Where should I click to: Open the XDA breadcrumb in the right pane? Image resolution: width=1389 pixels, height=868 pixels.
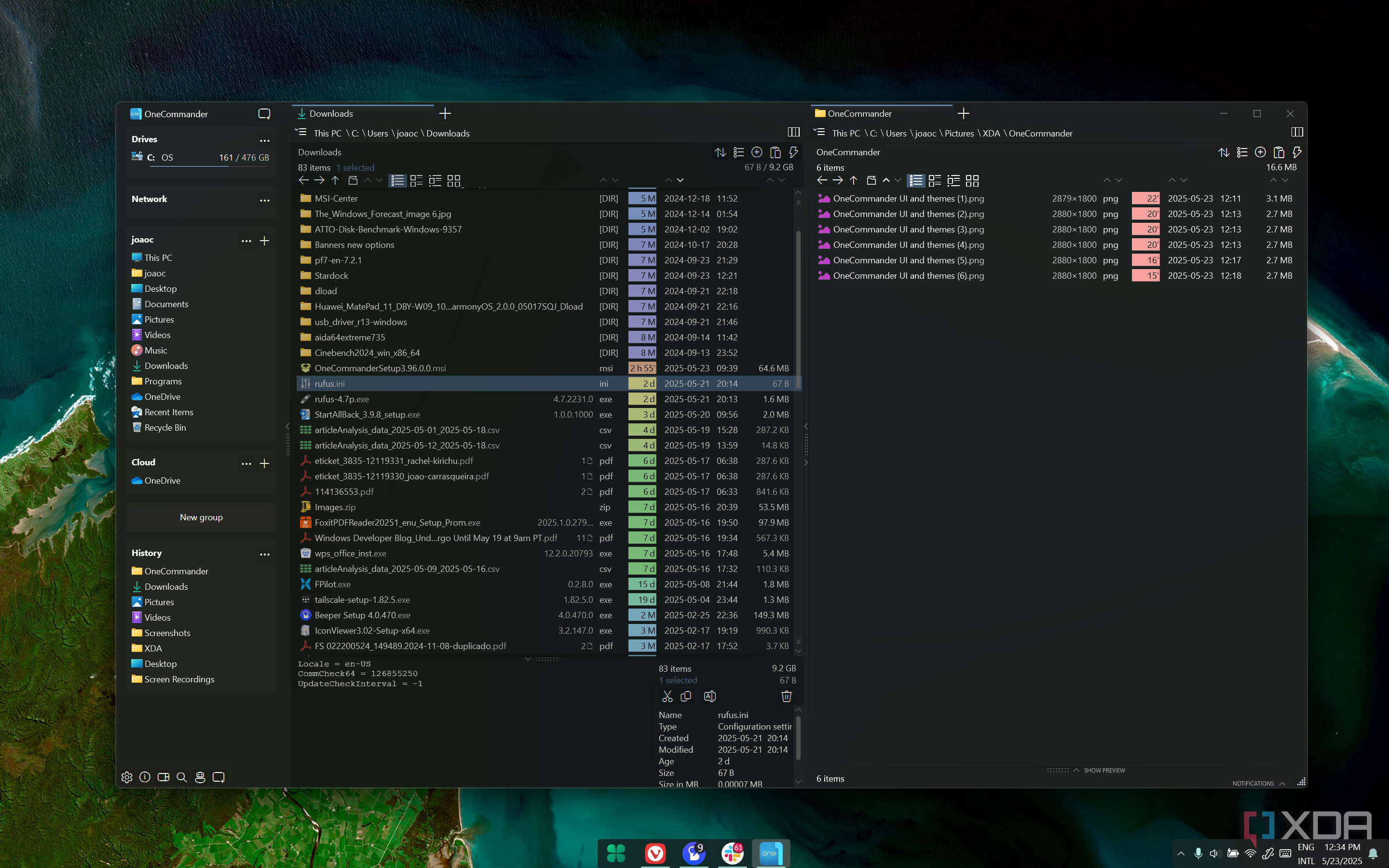coord(991,133)
